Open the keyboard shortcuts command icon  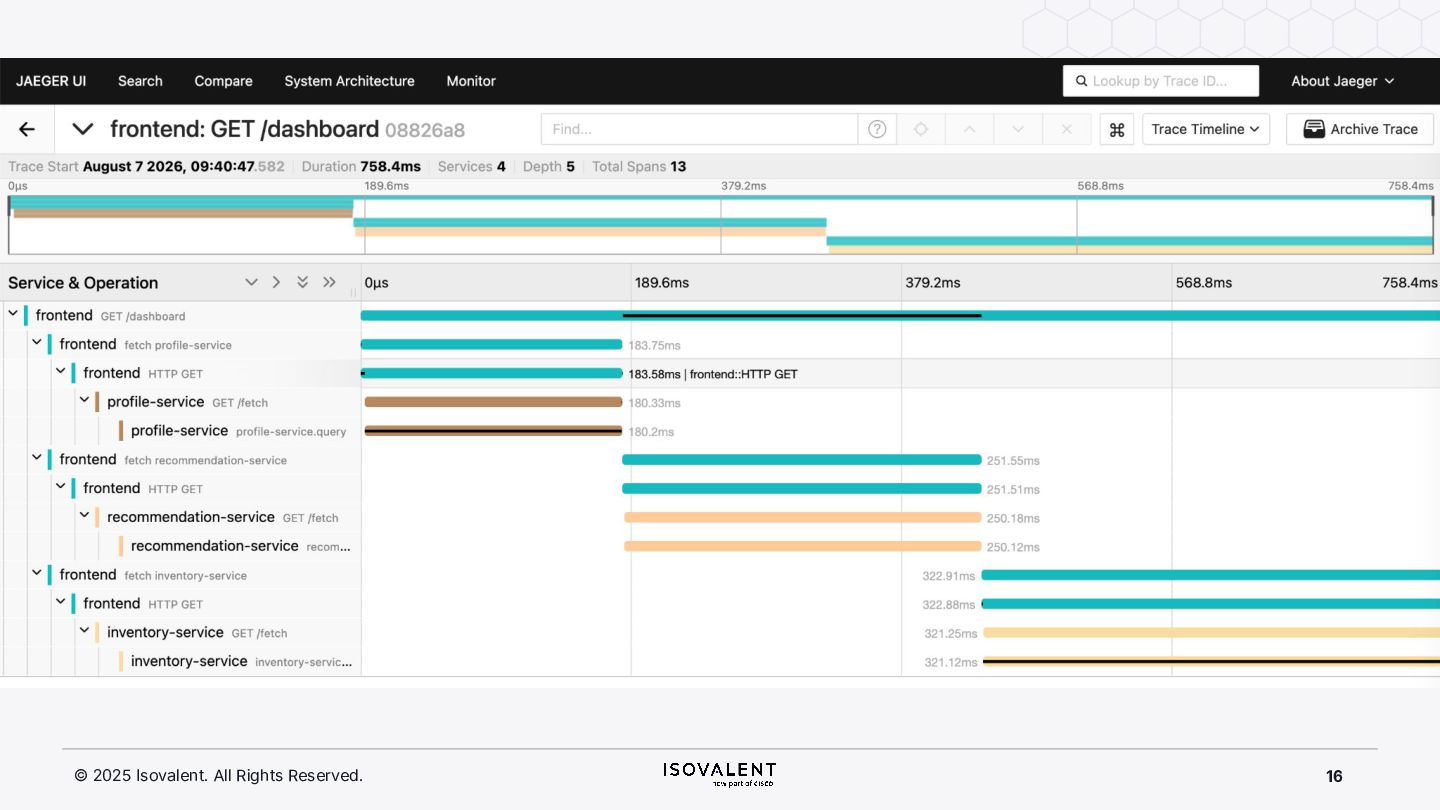click(1117, 129)
